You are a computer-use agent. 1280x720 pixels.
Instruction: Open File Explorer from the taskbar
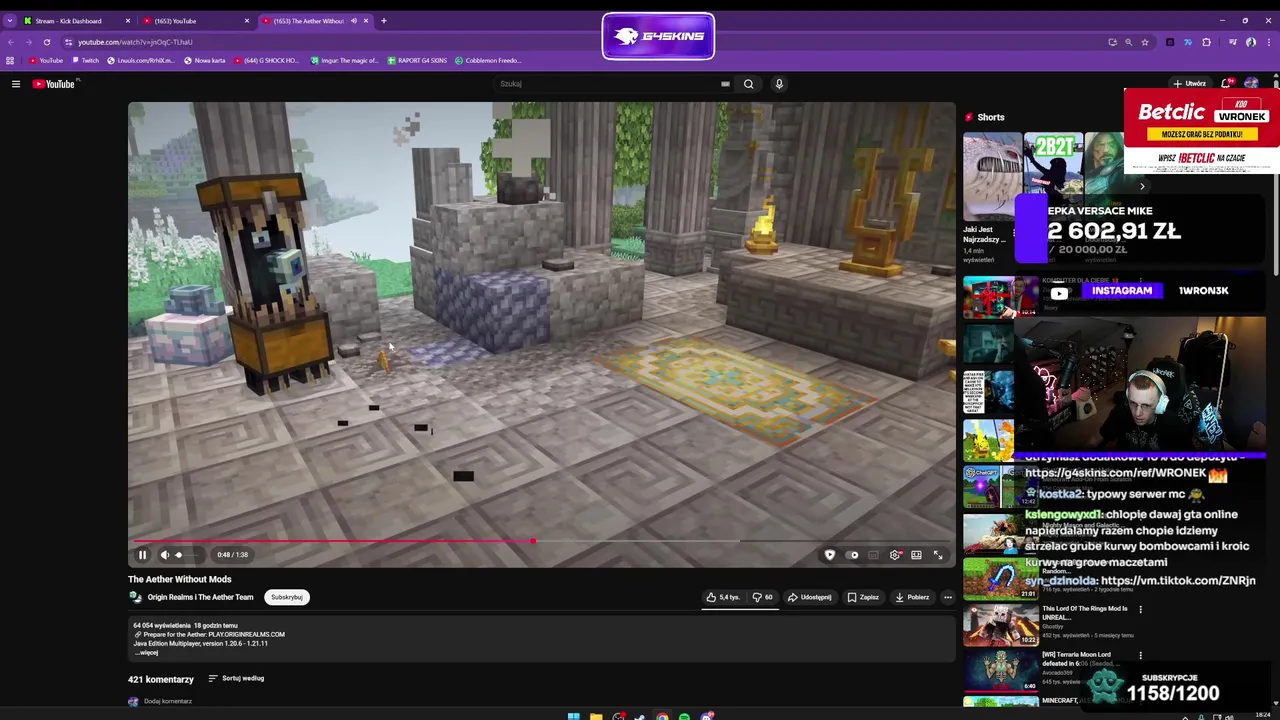(596, 716)
